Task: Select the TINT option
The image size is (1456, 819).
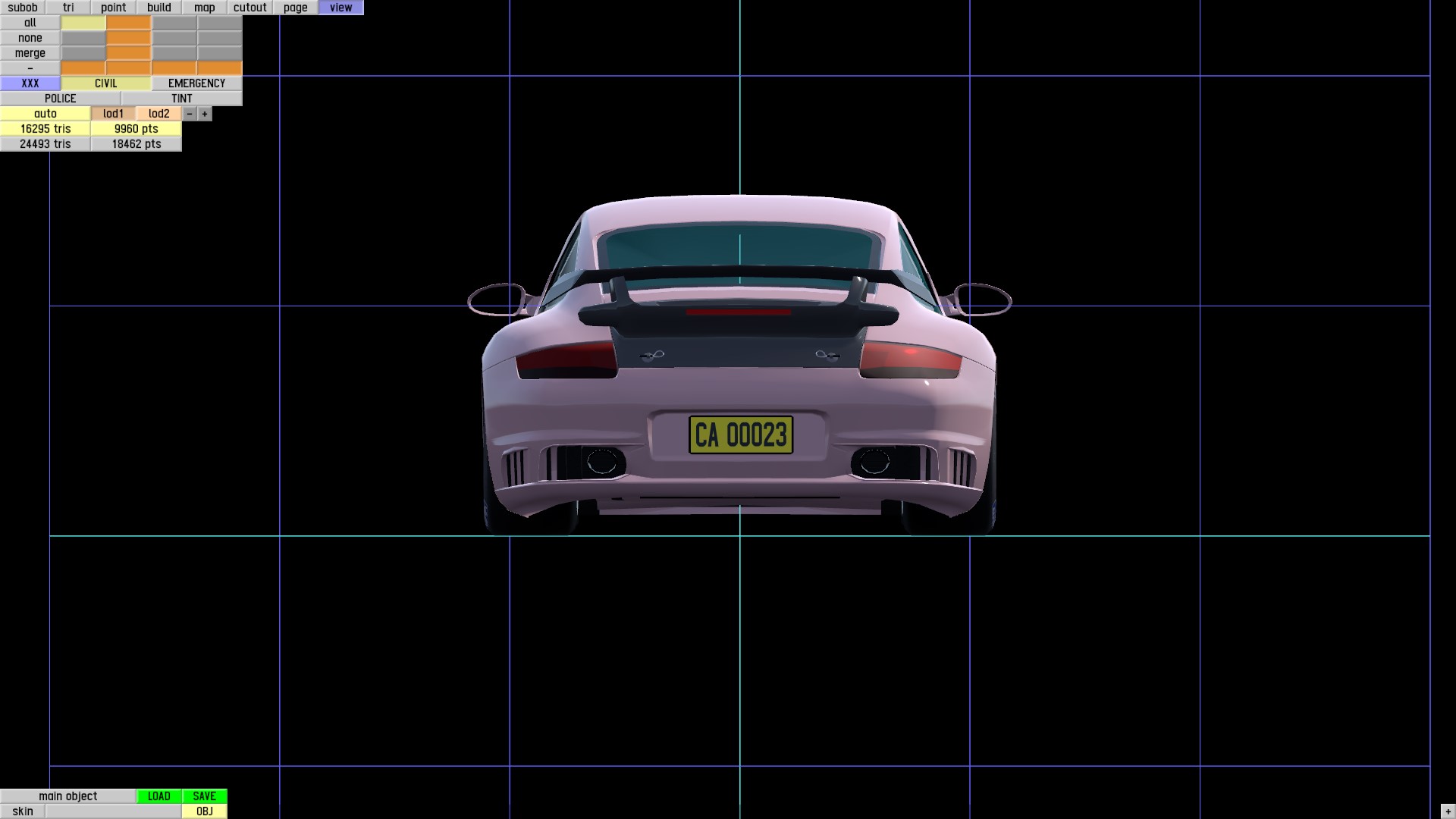Action: tap(182, 99)
